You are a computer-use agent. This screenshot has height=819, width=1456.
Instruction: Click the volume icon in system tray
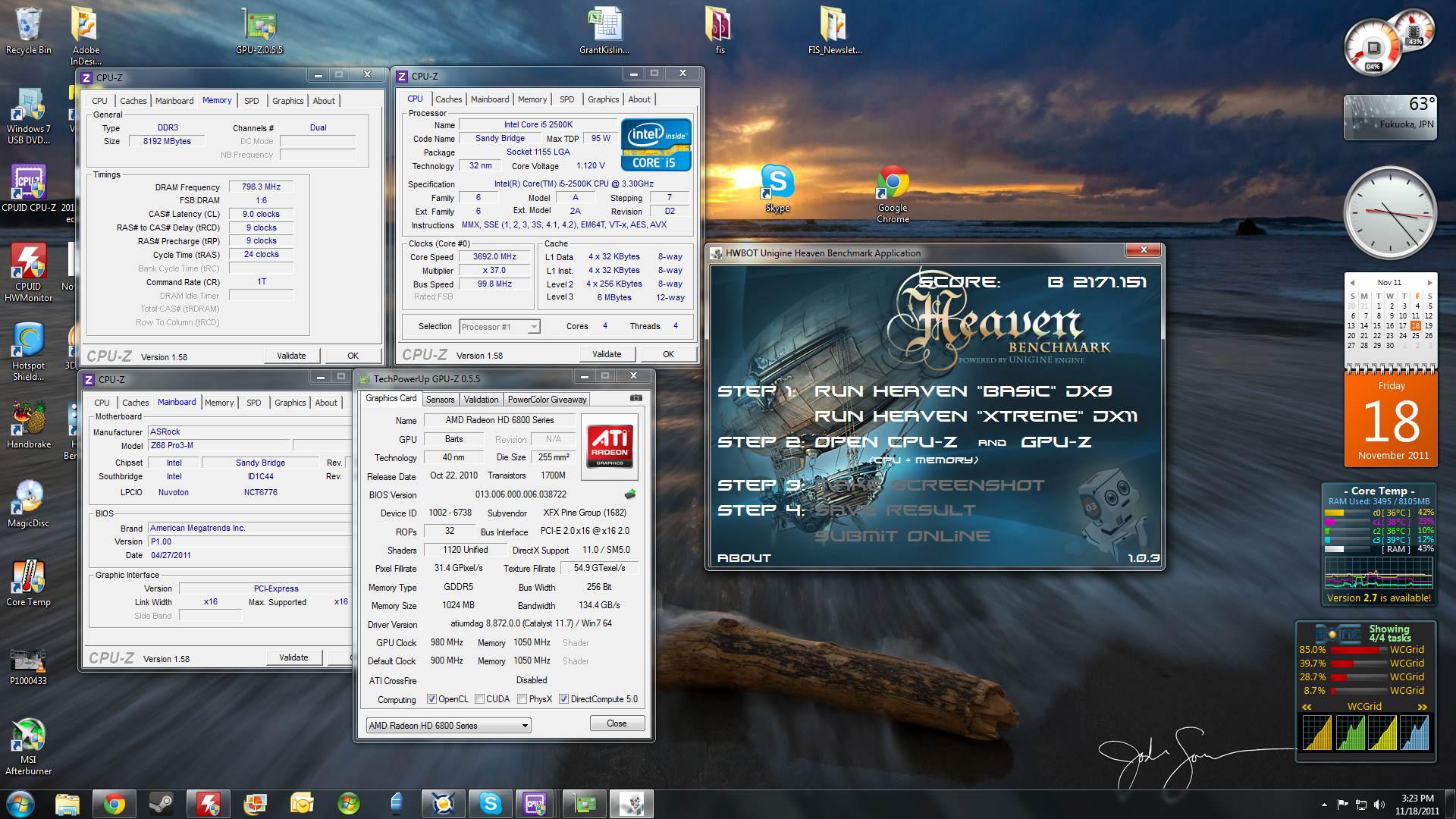pyautogui.click(x=1379, y=805)
